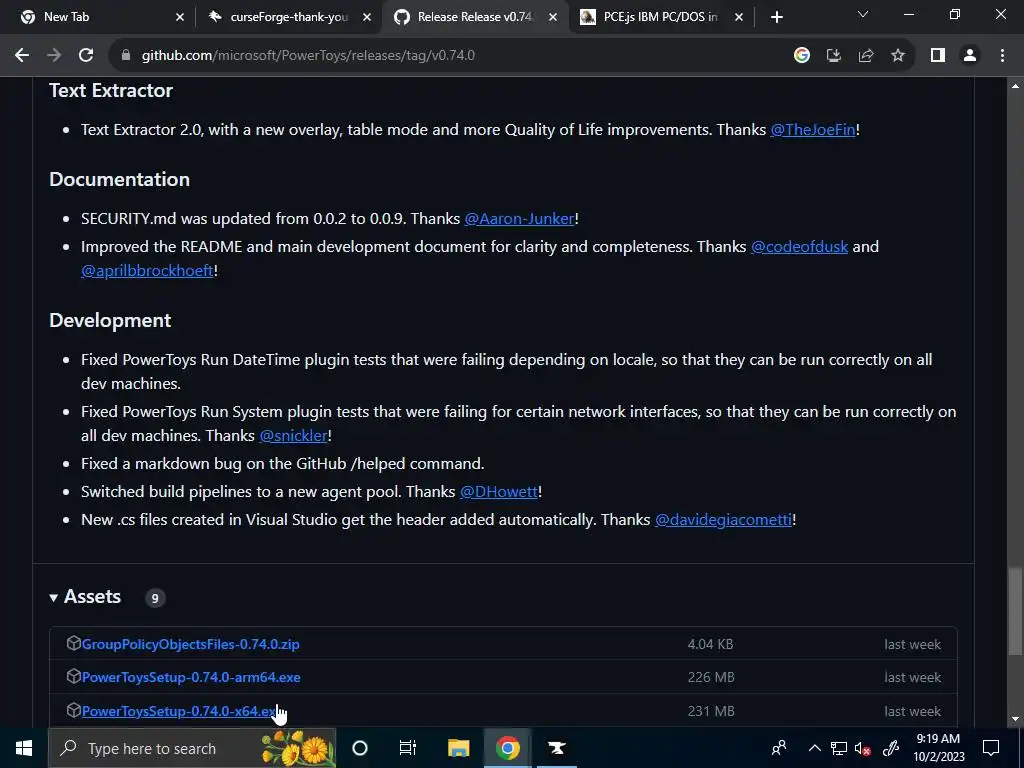Share this page via toolbar share icon
This screenshot has height=768, width=1024.
tap(866, 56)
